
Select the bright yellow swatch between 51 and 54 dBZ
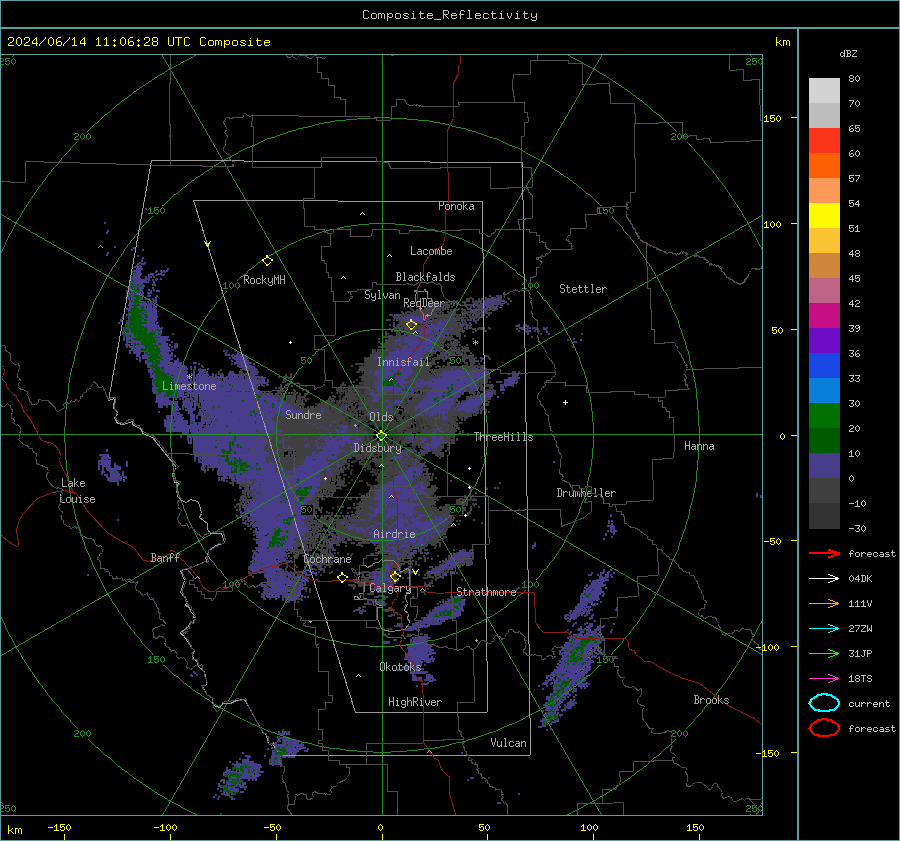(824, 216)
